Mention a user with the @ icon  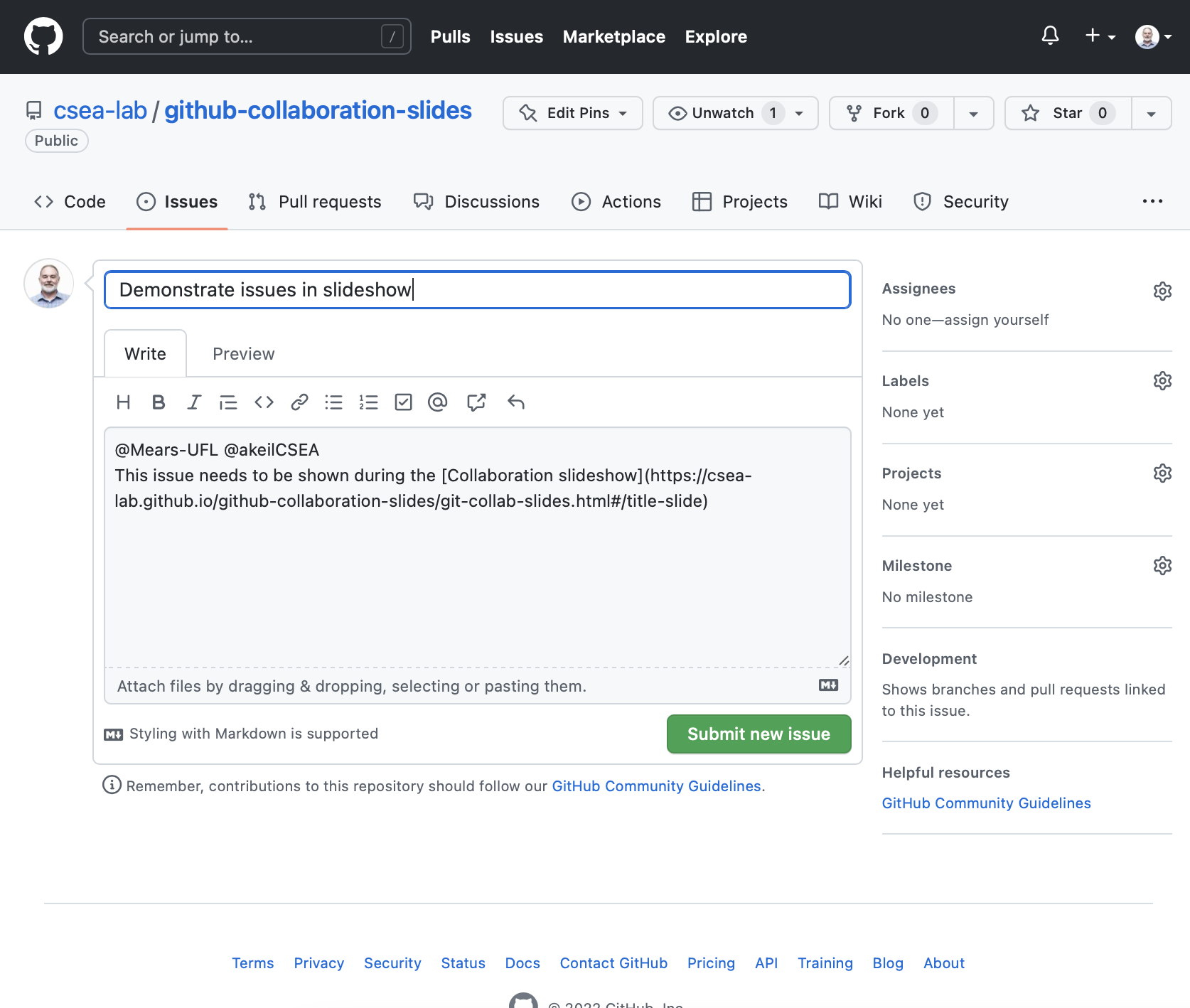tap(438, 402)
